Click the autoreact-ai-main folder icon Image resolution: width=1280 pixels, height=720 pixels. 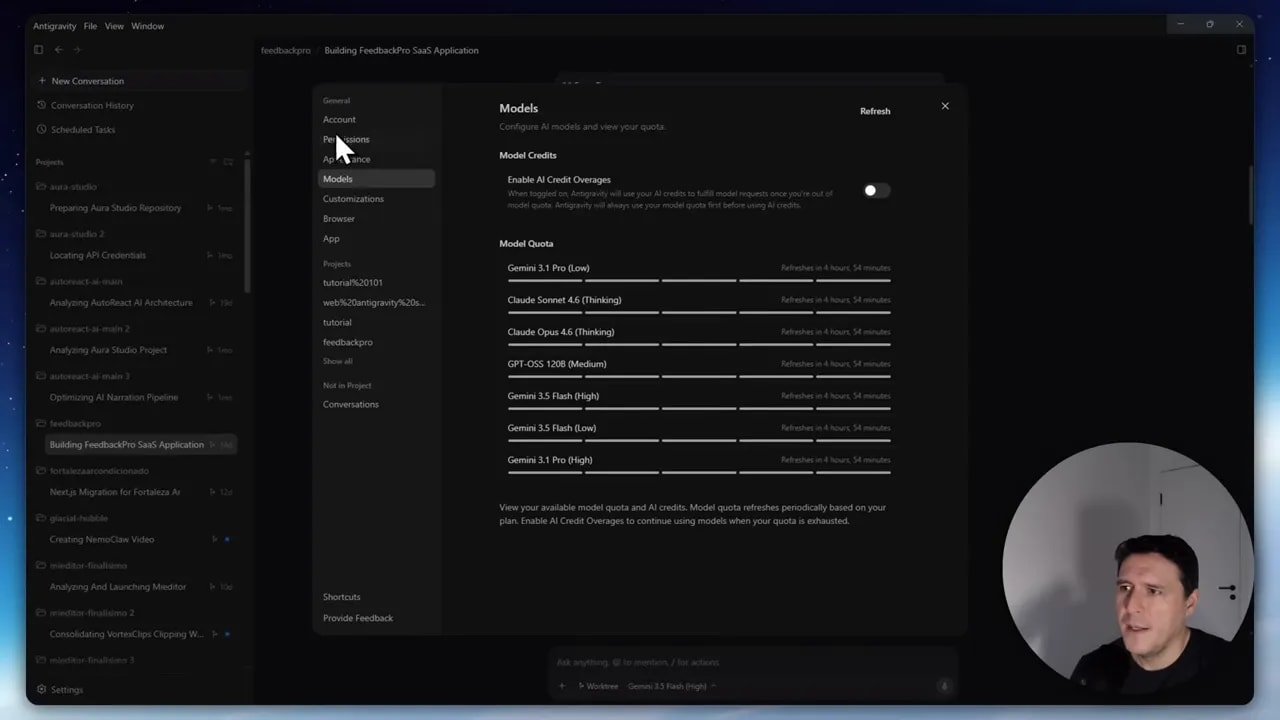41,282
